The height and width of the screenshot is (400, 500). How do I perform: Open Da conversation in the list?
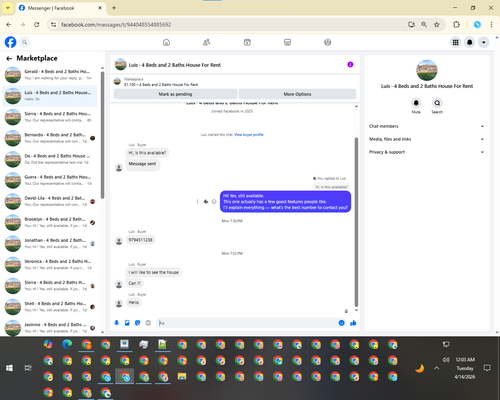[x=50, y=159]
